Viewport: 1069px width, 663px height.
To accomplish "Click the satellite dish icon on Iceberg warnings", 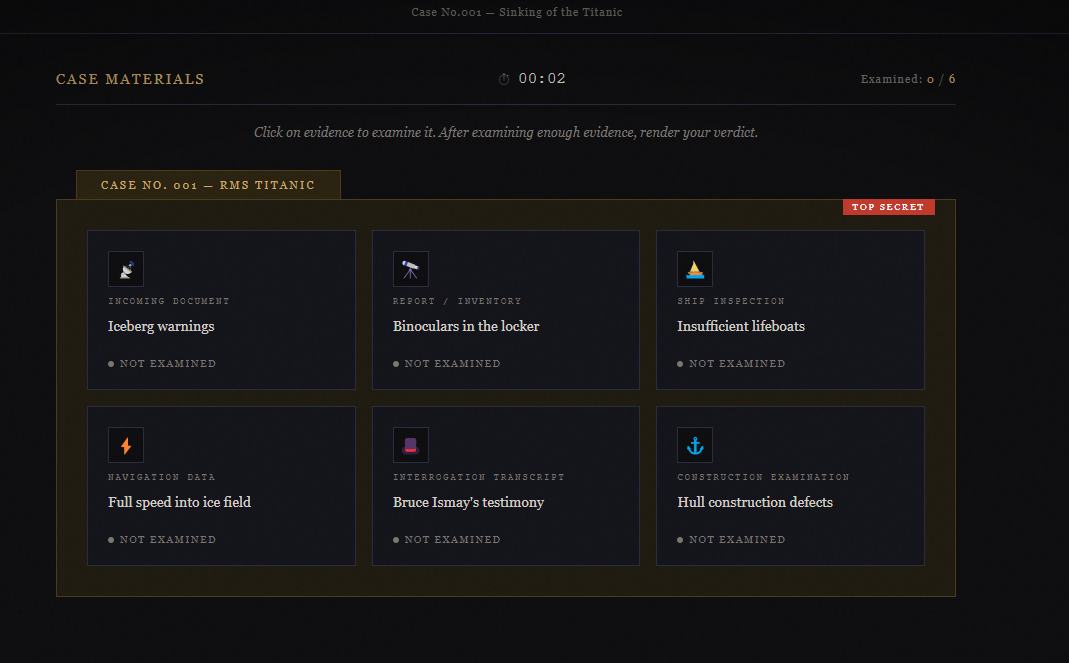I will pos(126,269).
